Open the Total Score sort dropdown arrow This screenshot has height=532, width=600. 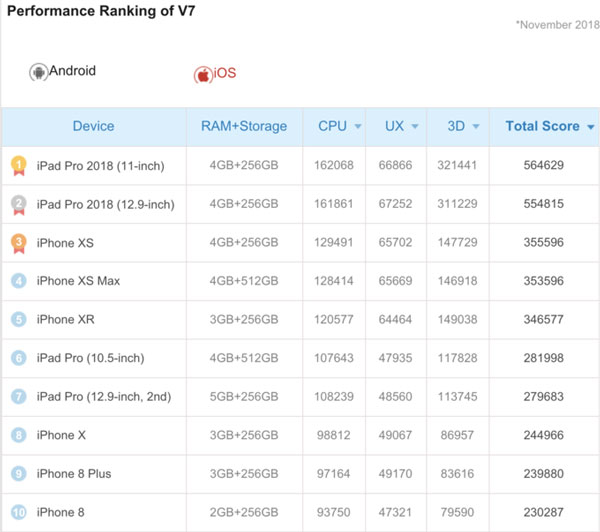coord(591,127)
